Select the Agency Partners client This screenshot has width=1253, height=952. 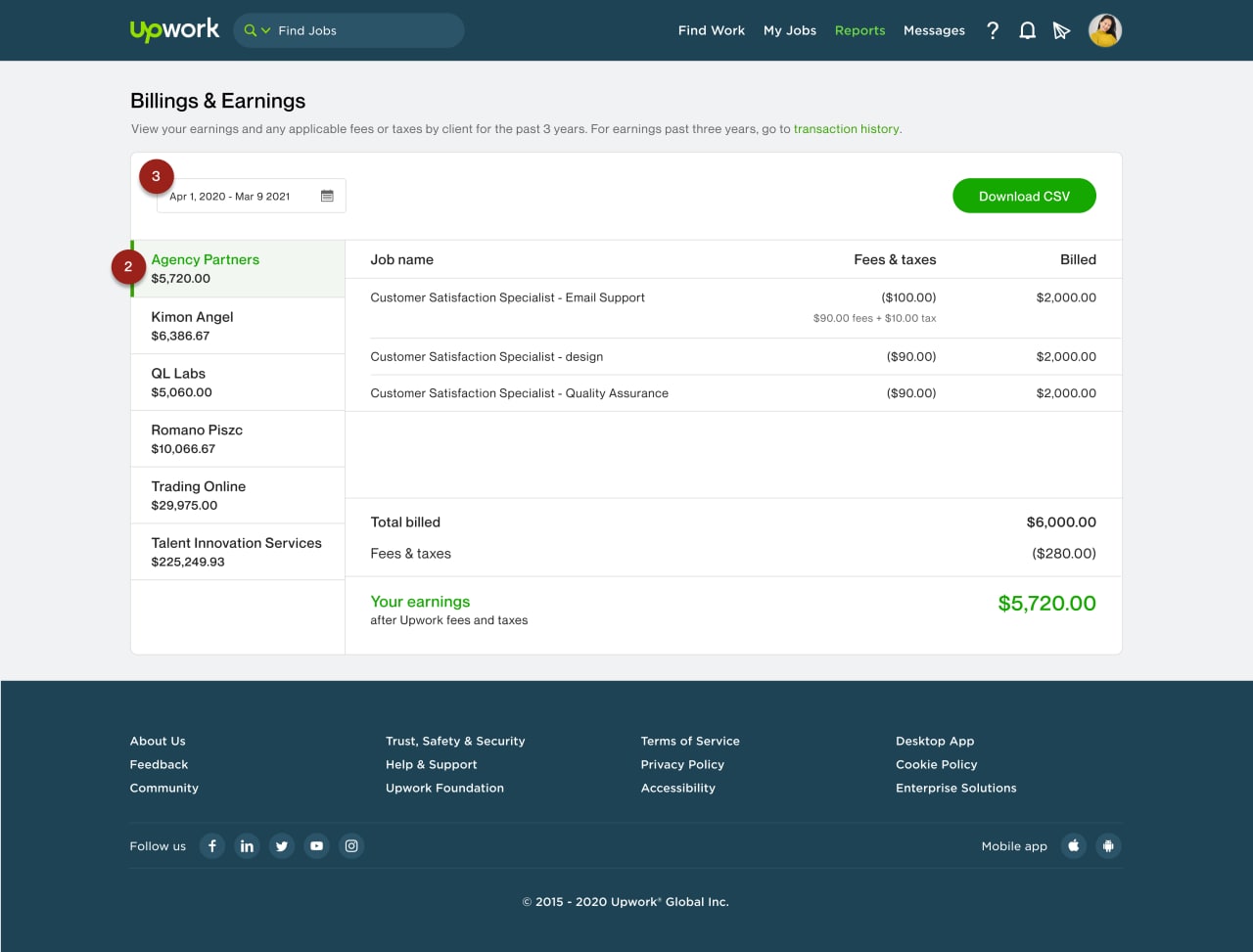click(238, 269)
